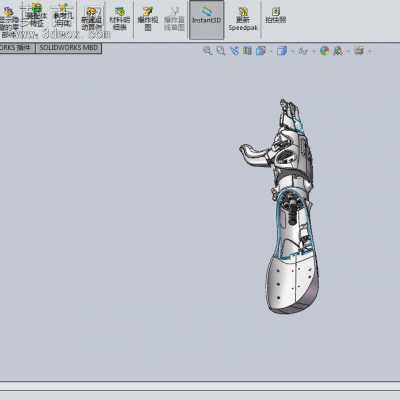This screenshot has height=400, width=400.
Task: Open the SOLIDWORKS add-ins tab
Action: [x=17, y=48]
